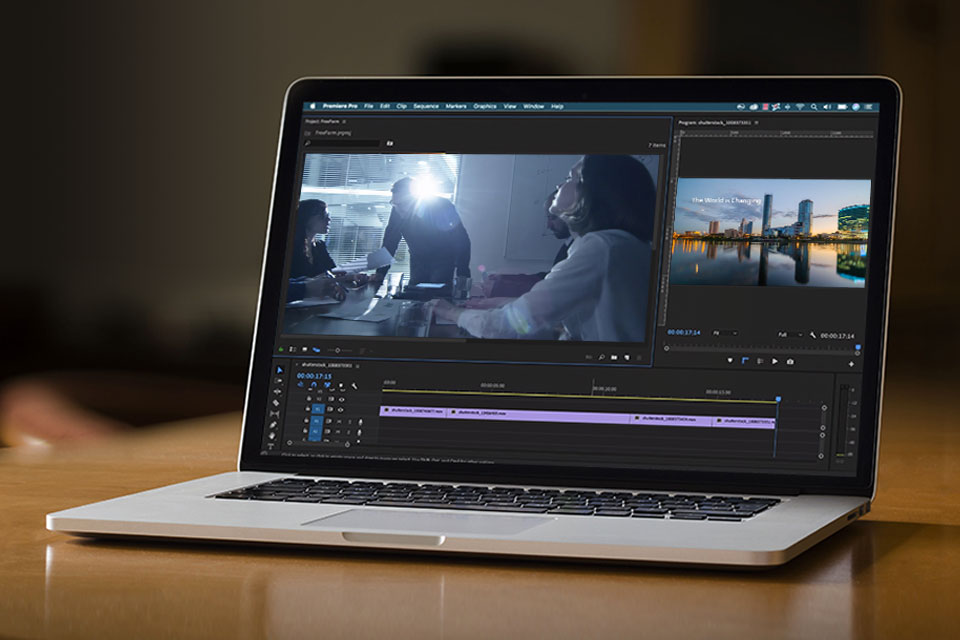
Task: Click the Project panel search field
Action: (x=343, y=144)
